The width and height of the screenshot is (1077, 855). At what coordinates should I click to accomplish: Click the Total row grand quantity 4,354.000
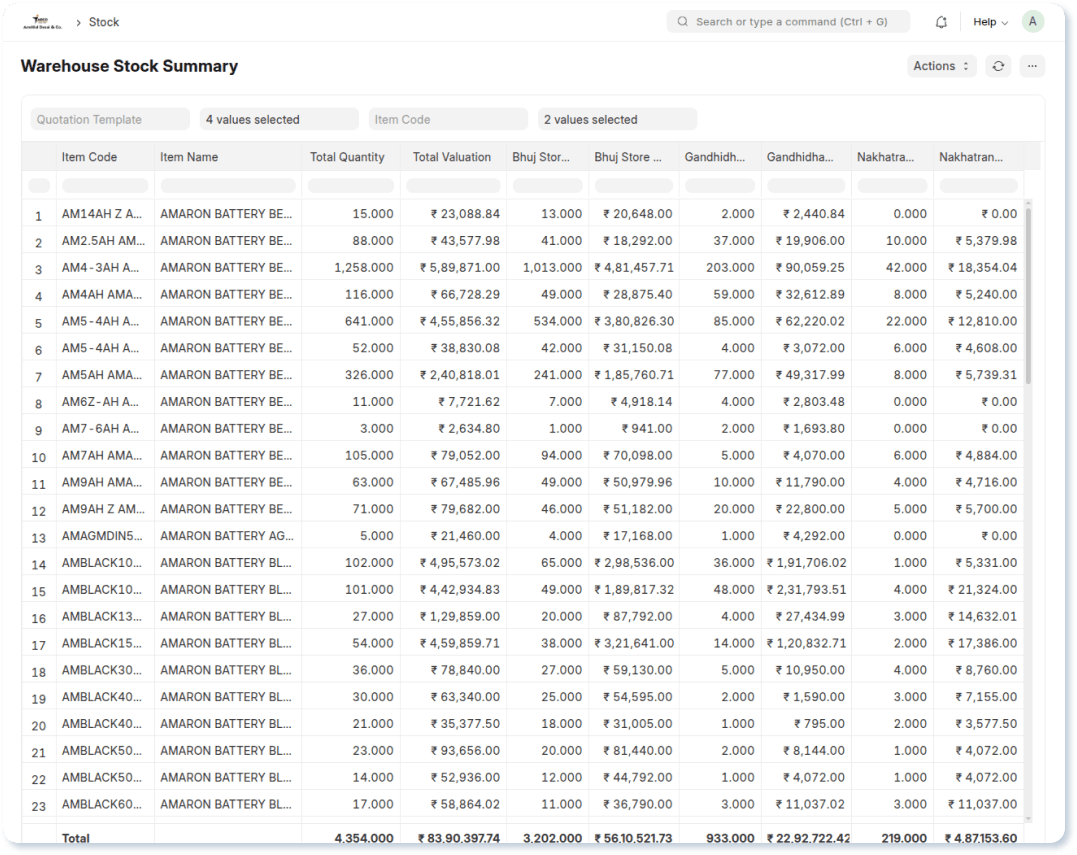point(362,839)
